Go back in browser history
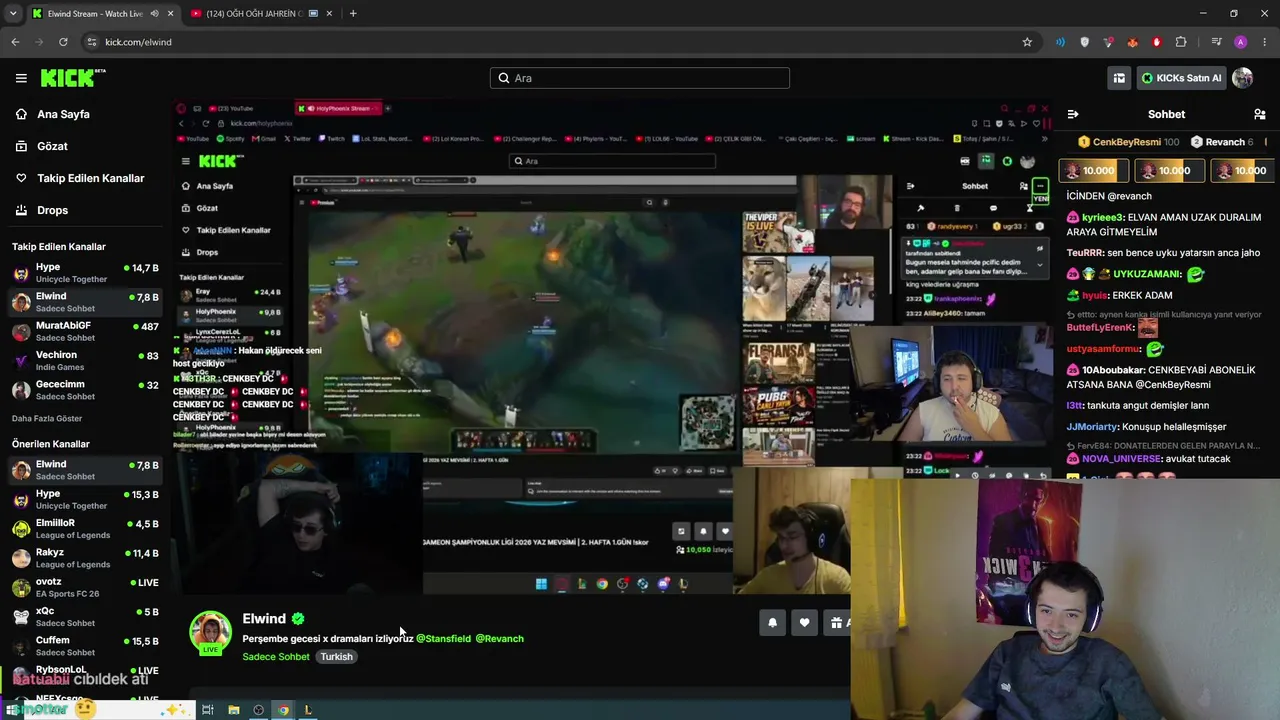1280x720 pixels. [x=15, y=42]
